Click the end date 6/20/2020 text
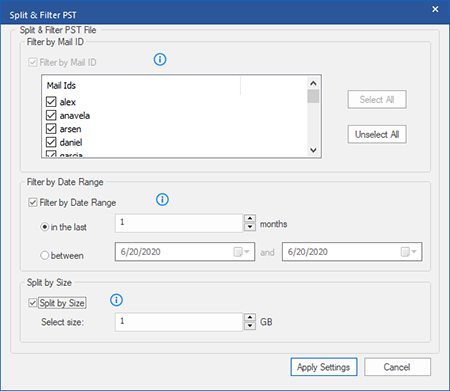This screenshot has width=450, height=391. point(308,252)
